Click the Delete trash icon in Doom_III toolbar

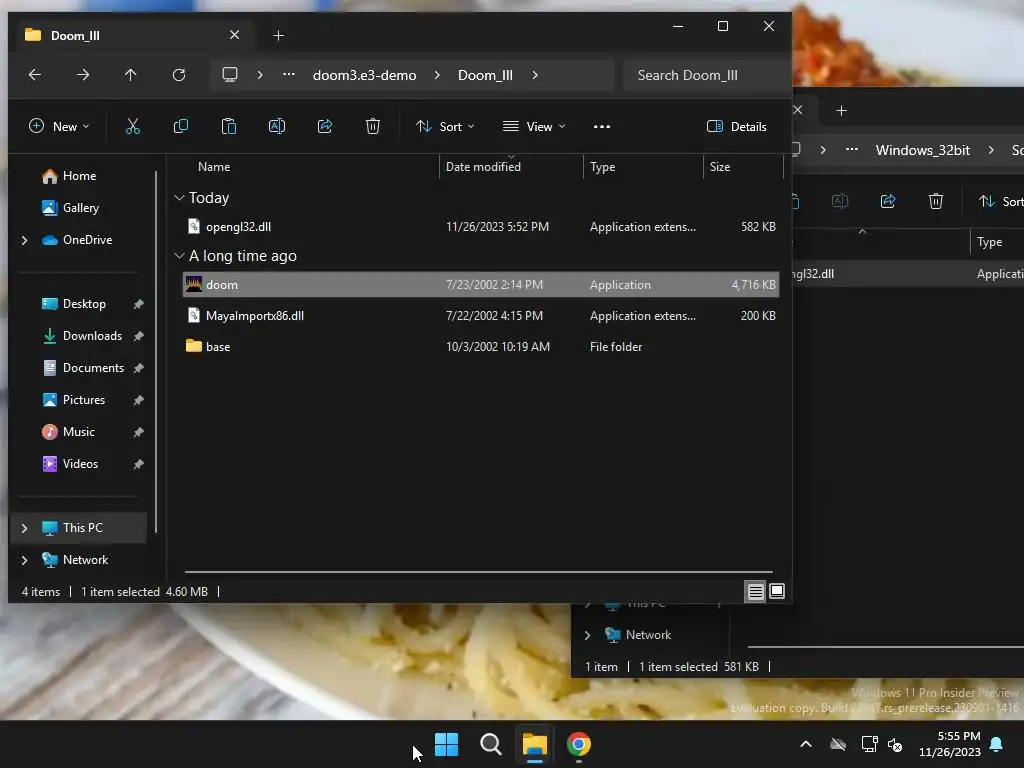(x=373, y=126)
